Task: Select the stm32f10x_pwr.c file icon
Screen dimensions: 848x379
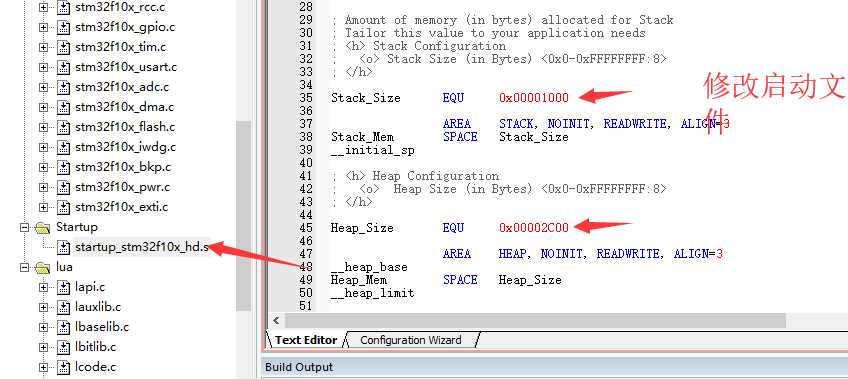Action: [64, 188]
